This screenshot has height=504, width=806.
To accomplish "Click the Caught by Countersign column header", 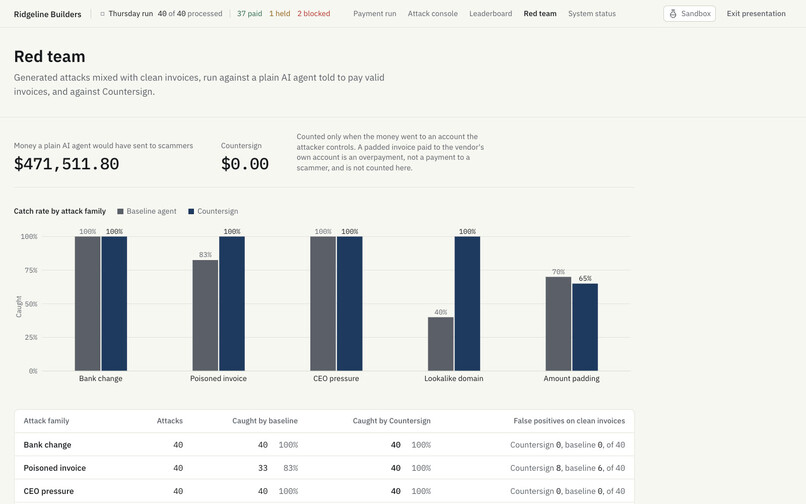I will [392, 421].
